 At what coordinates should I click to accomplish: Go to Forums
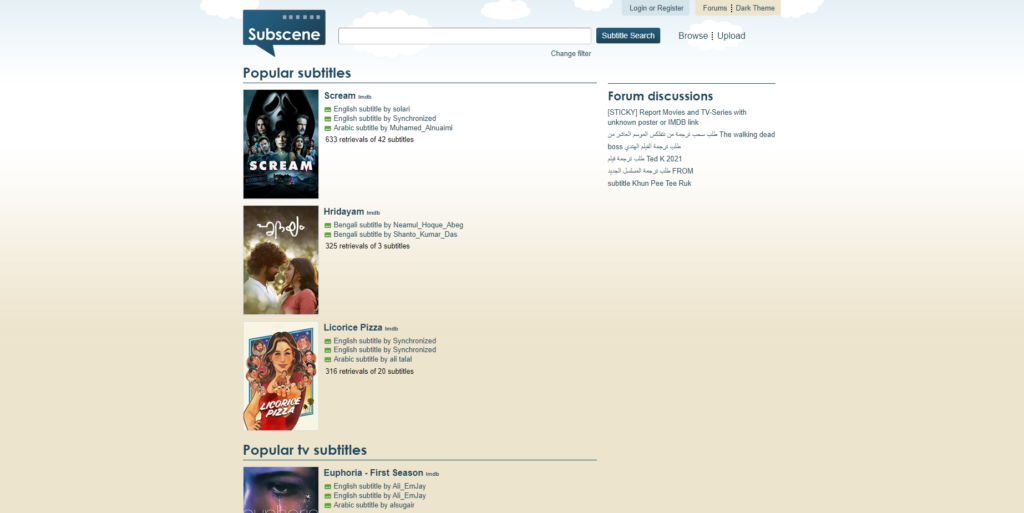coord(714,8)
